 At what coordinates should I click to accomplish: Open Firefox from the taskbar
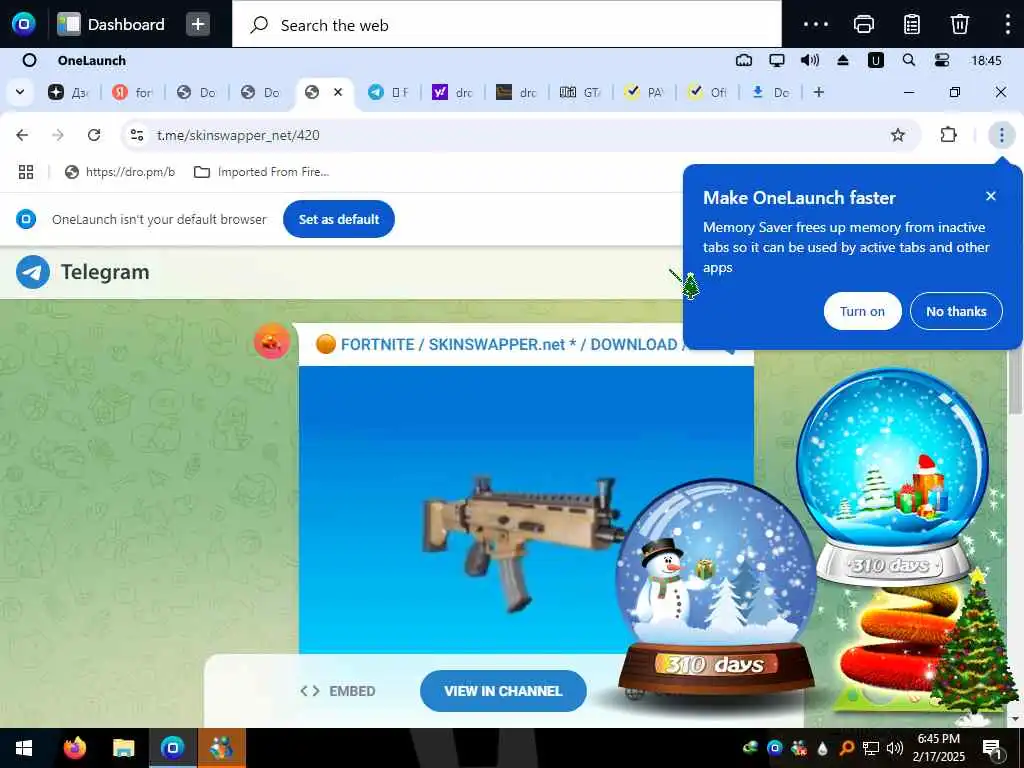[74, 748]
